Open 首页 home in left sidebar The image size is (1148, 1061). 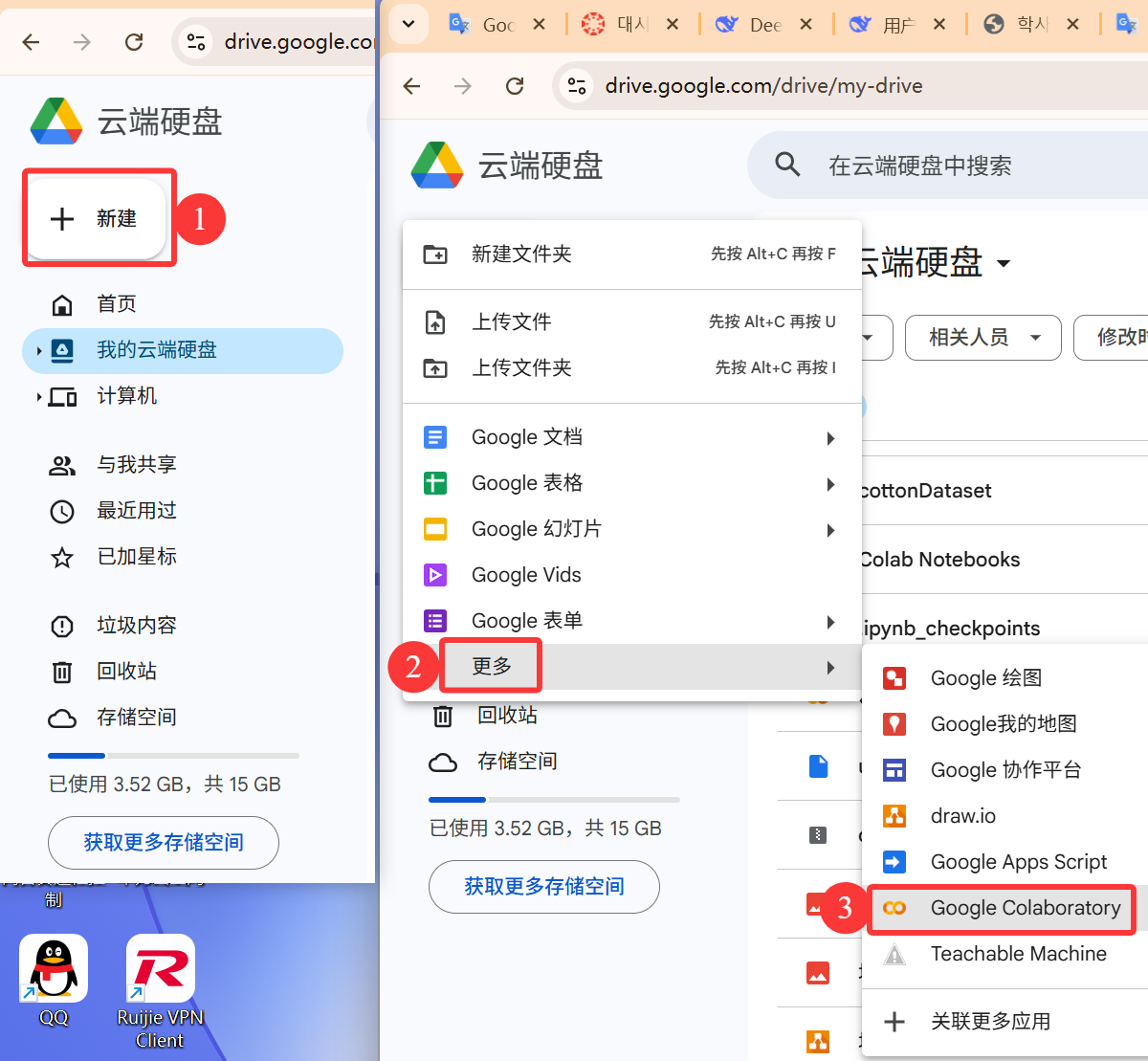tap(116, 304)
